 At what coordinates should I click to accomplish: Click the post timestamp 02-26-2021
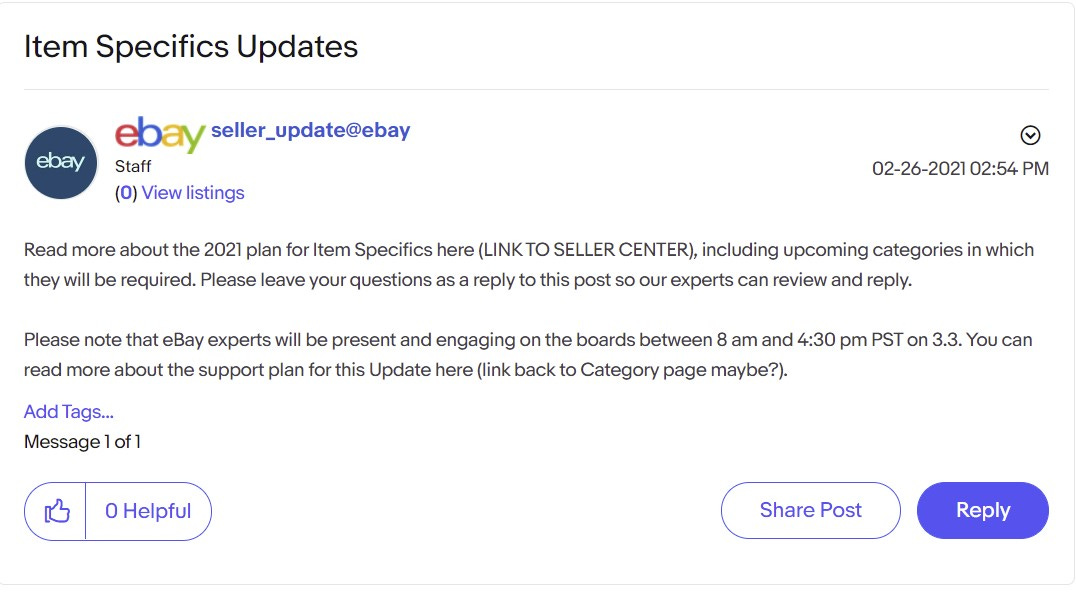[x=960, y=168]
